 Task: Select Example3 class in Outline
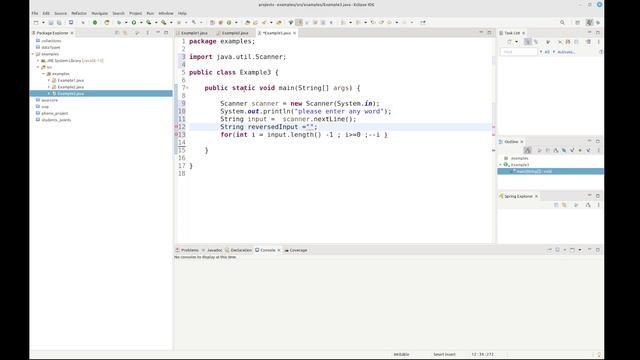tap(520, 164)
